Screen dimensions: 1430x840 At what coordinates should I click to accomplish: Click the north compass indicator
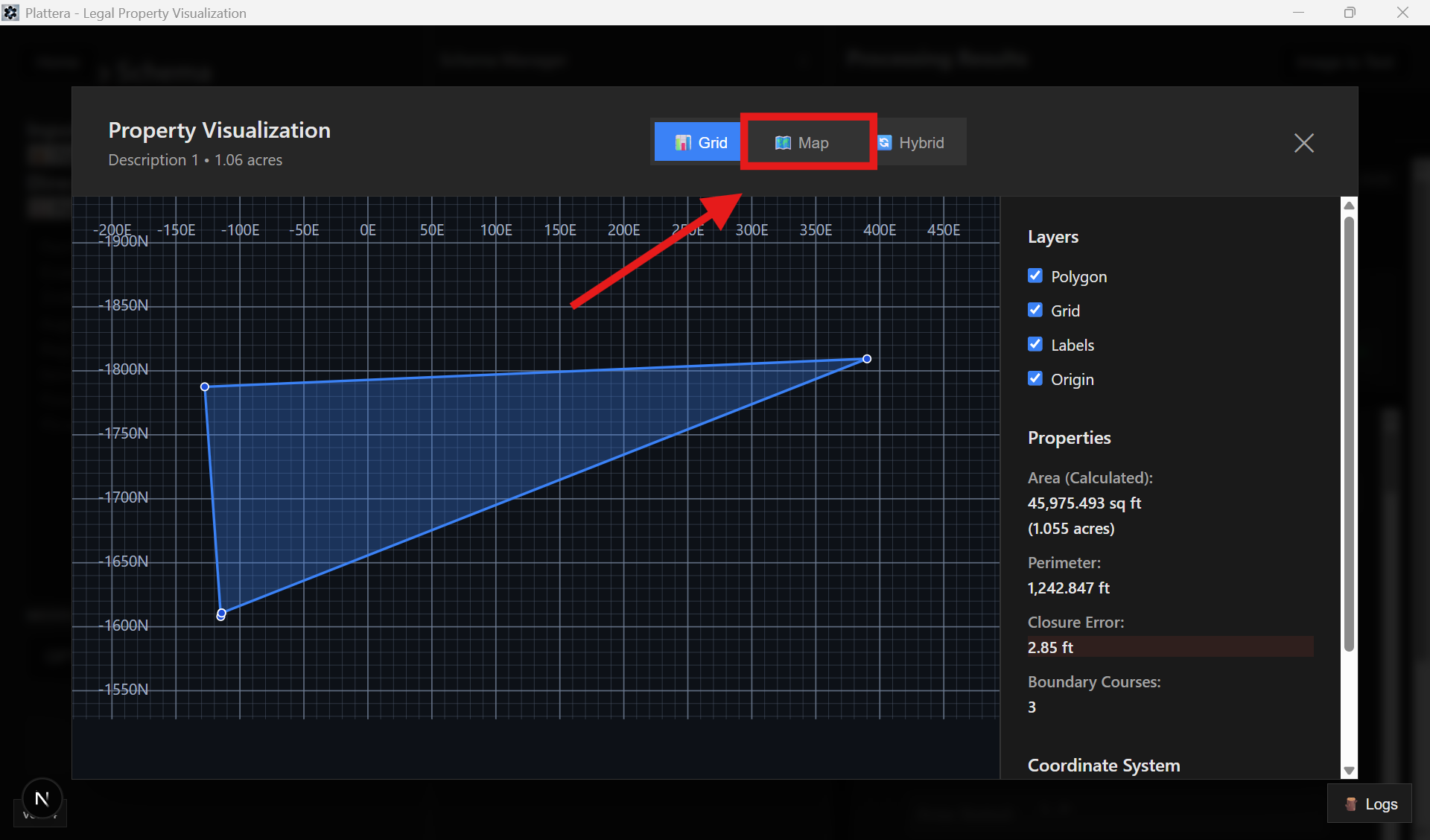(x=41, y=798)
